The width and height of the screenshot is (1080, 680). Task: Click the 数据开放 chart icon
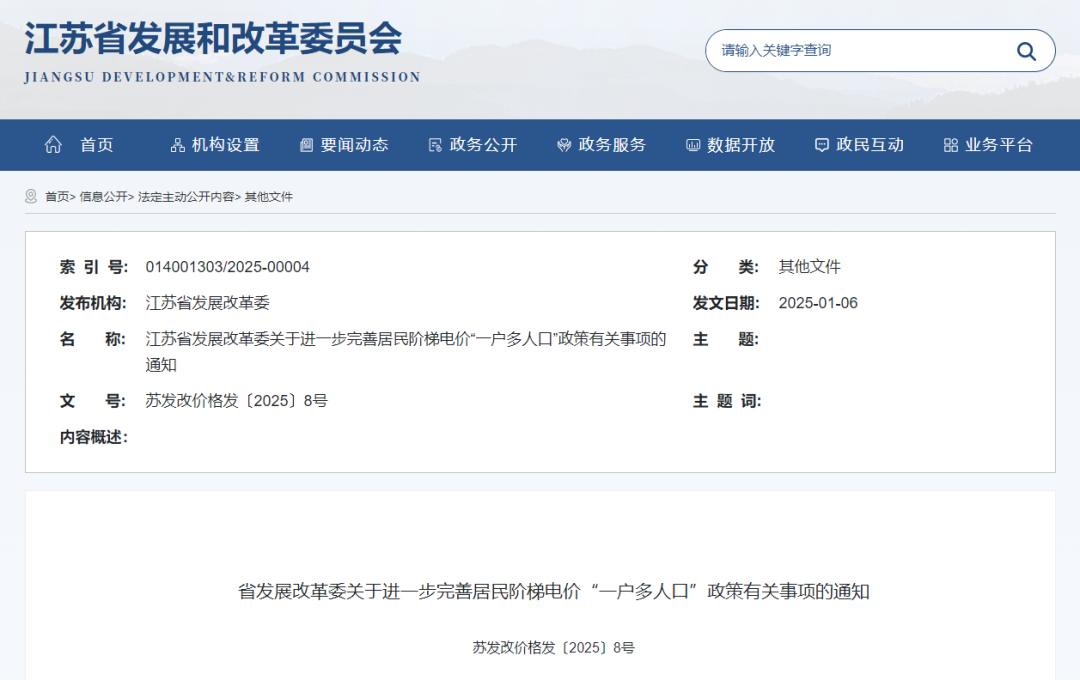[693, 145]
